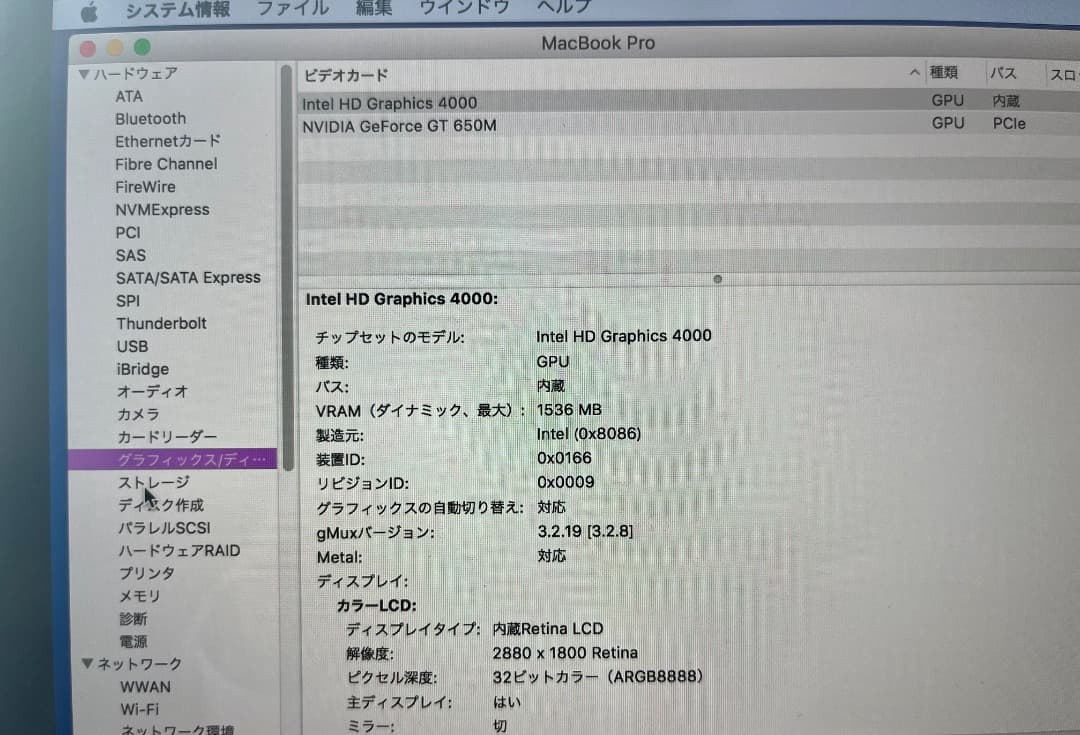Select Bluetooth in the hardware list
Viewport: 1080px width, 735px height.
tap(150, 118)
